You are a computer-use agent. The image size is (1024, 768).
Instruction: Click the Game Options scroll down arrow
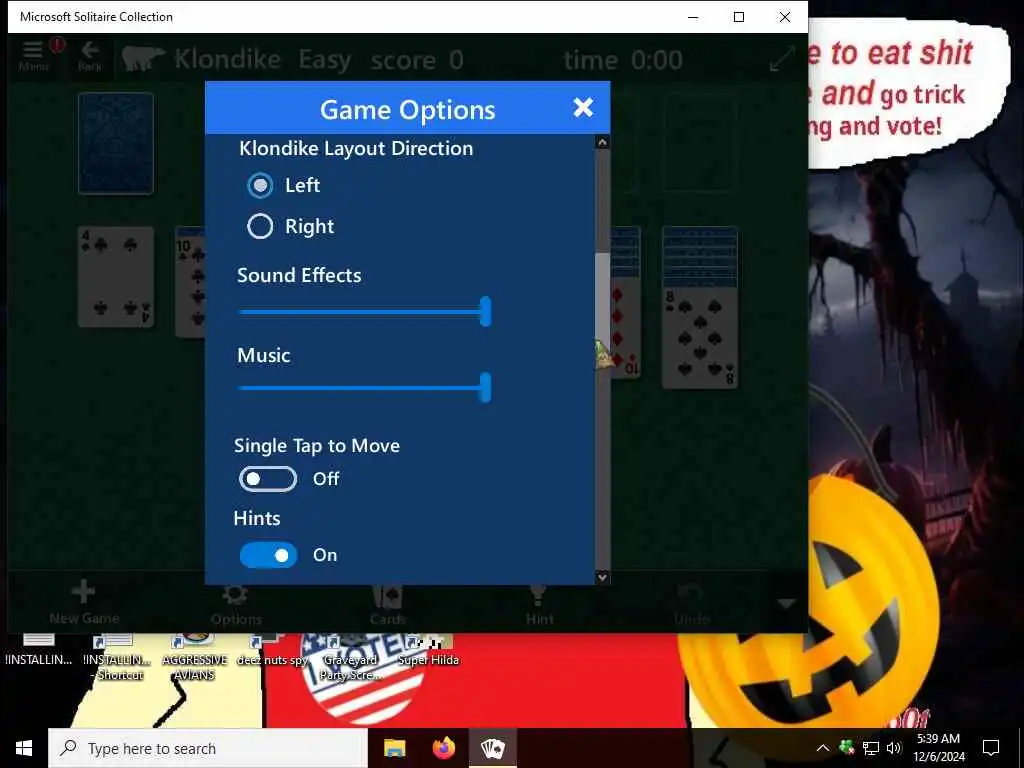click(x=602, y=577)
